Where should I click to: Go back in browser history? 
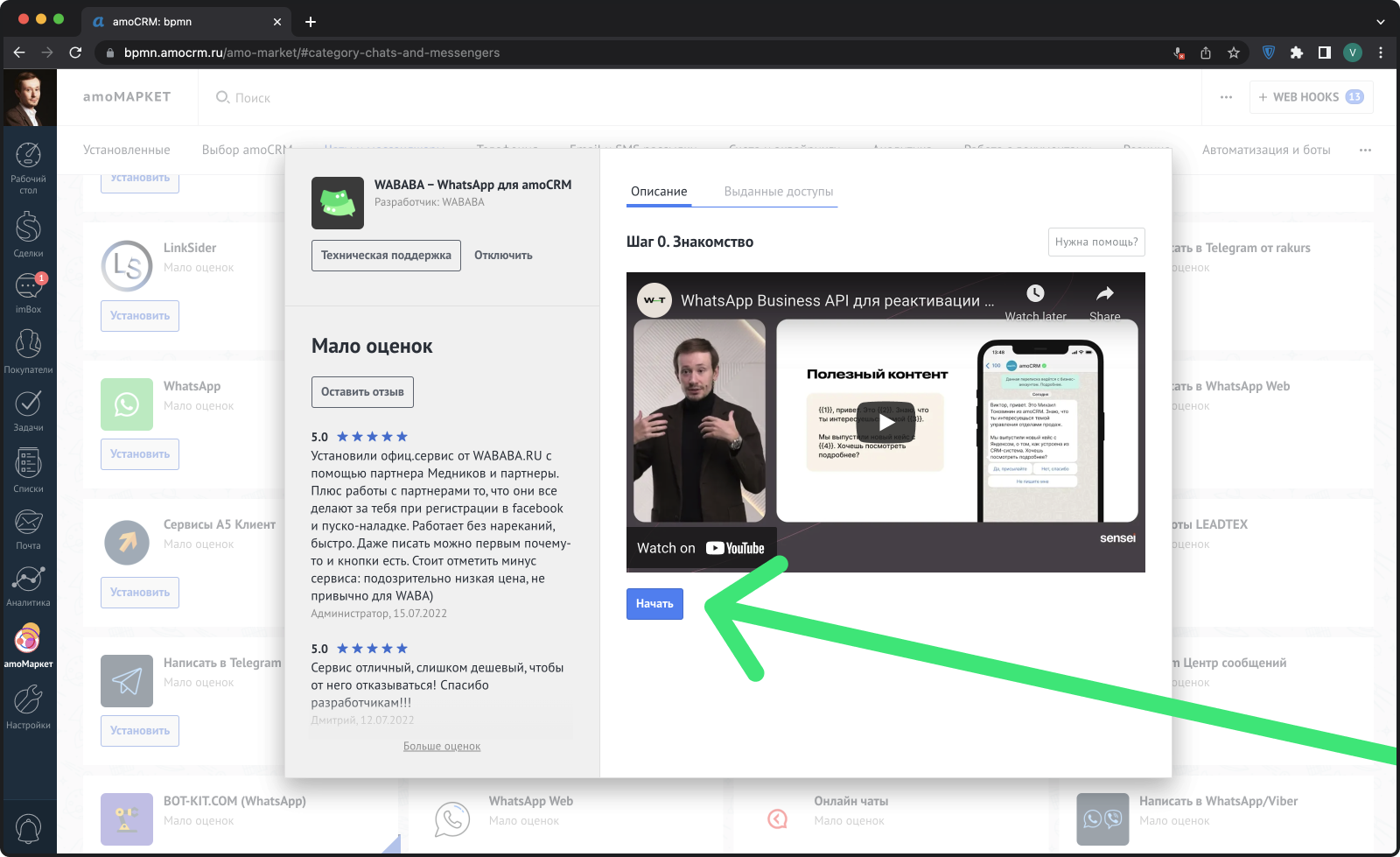[x=19, y=53]
